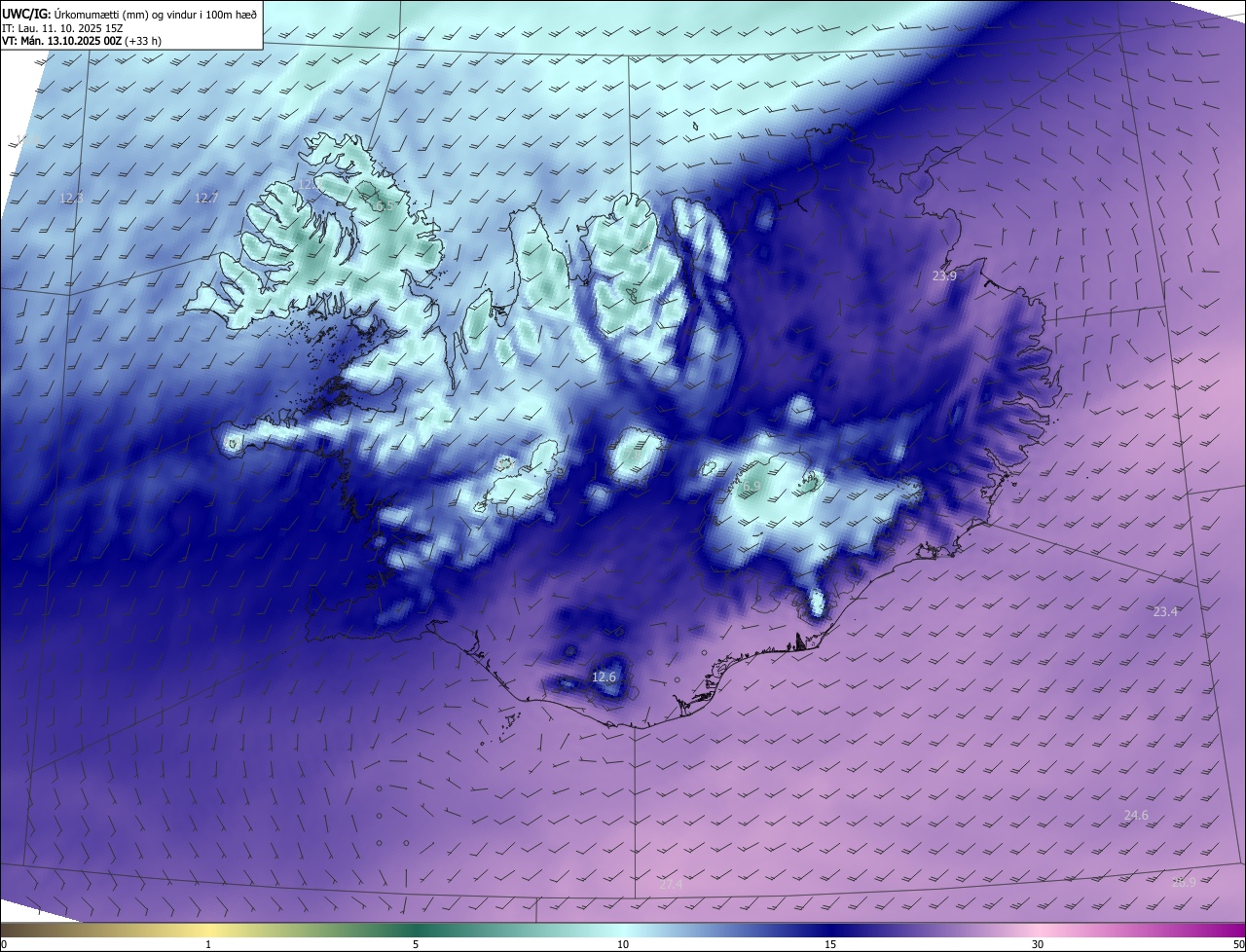Click the 26.9 value label on the map
This screenshot has height=952, width=1246.
pos(1184,882)
